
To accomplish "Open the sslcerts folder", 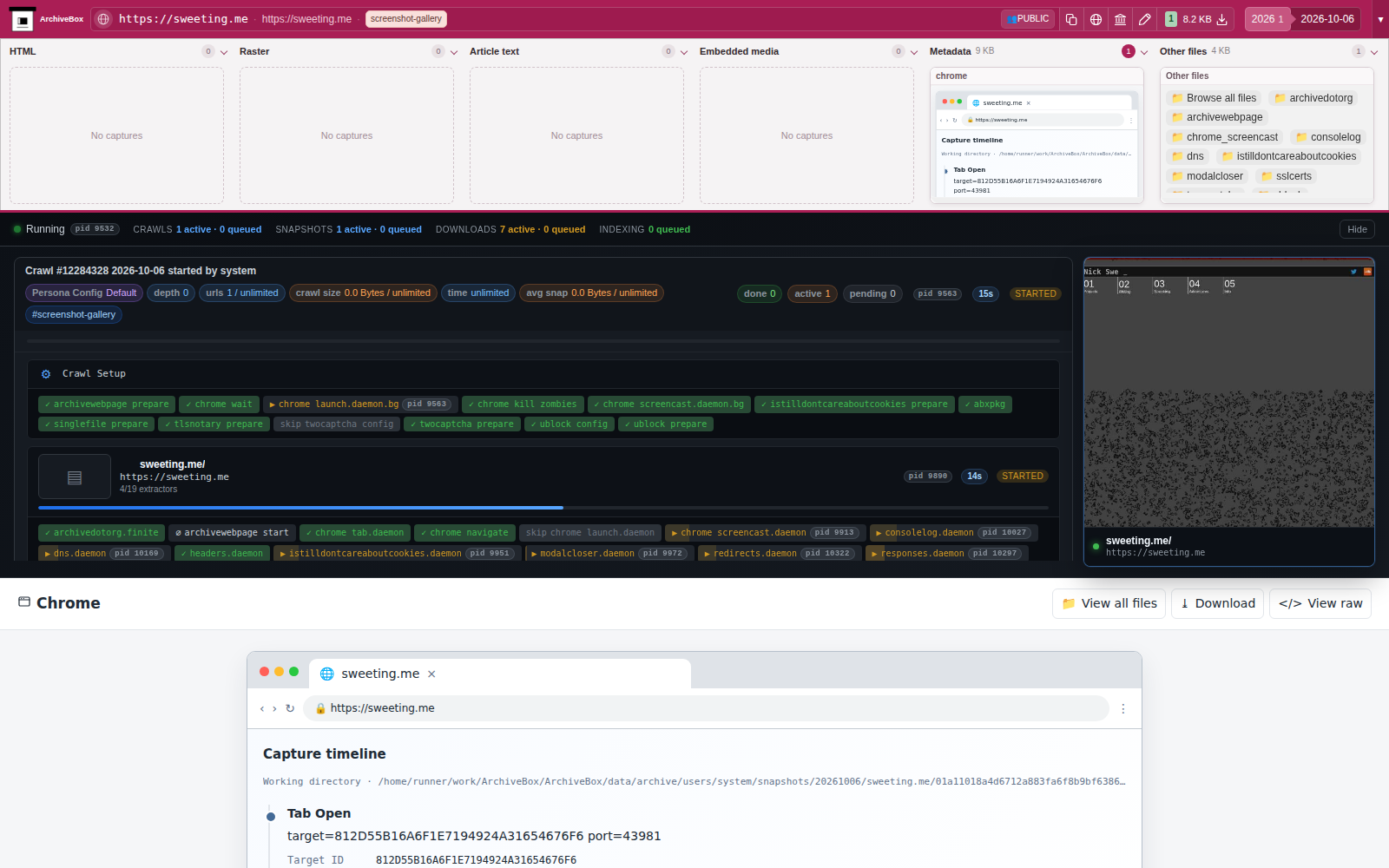I will [x=1287, y=176].
